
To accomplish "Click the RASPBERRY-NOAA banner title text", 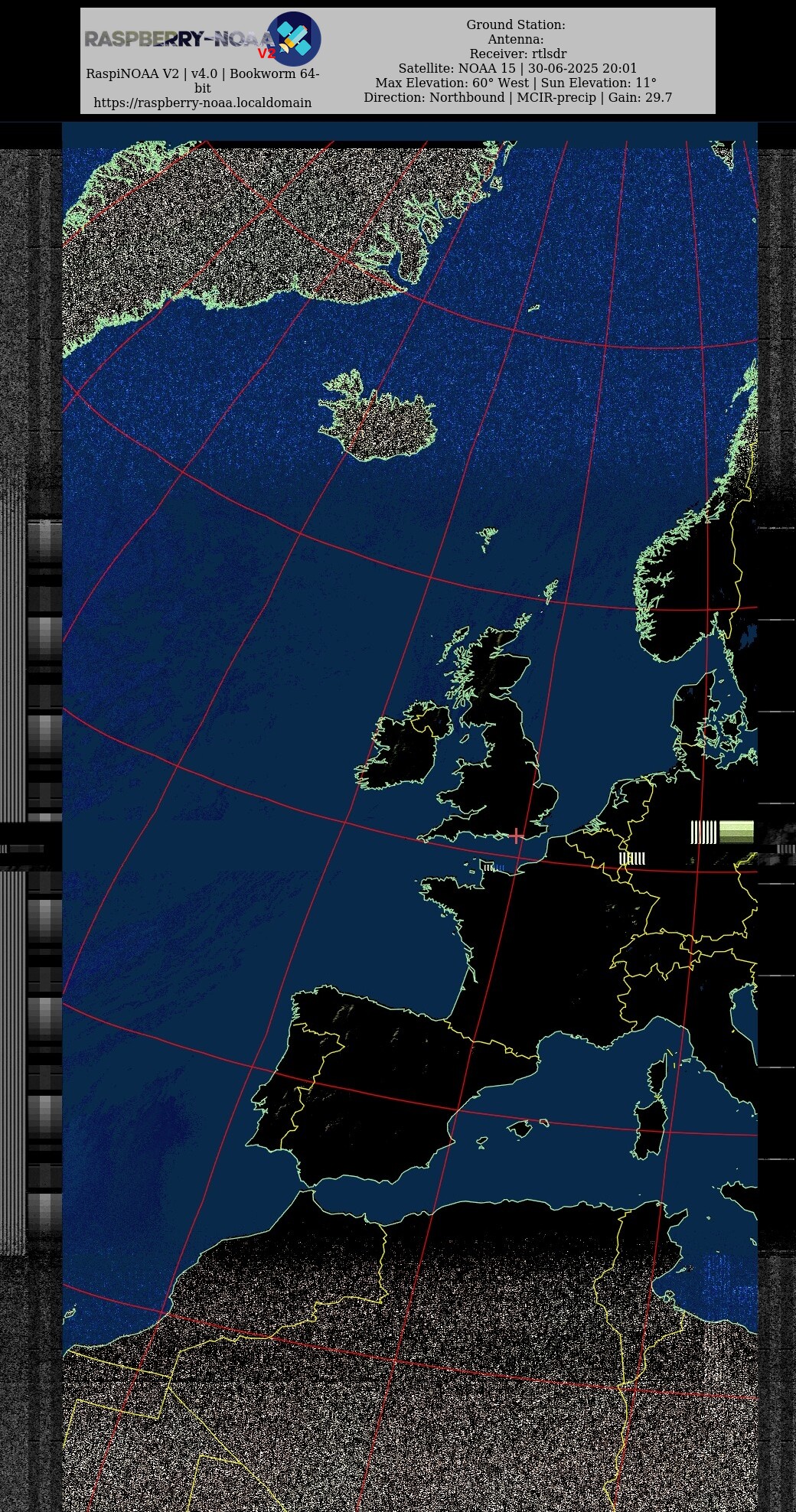I will pos(179,39).
